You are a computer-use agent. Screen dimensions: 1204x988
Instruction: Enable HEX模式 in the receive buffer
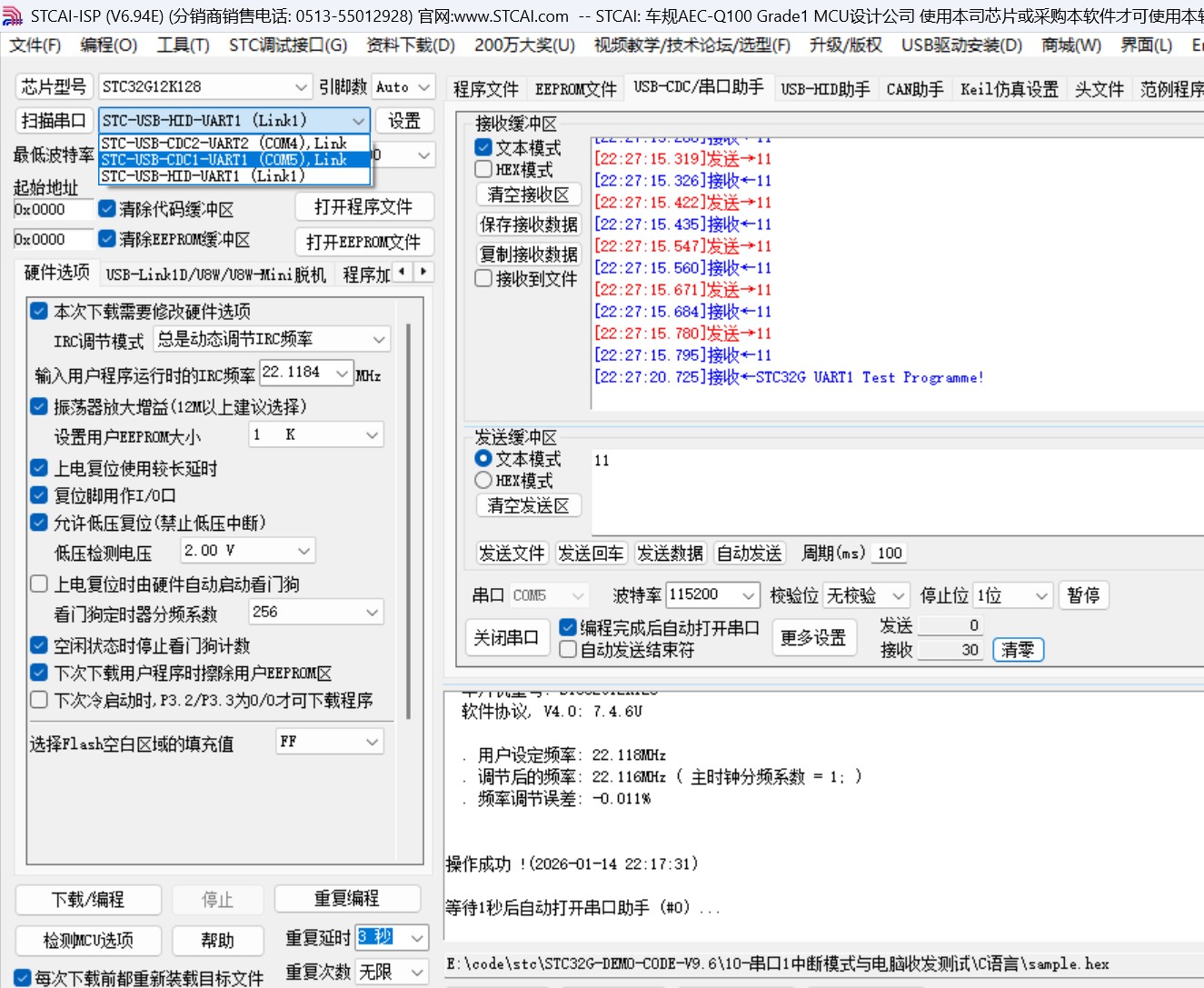483,168
